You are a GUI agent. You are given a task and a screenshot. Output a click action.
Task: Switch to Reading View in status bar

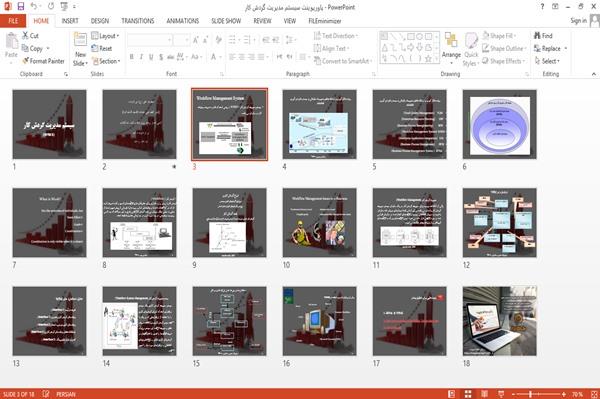tap(484, 394)
